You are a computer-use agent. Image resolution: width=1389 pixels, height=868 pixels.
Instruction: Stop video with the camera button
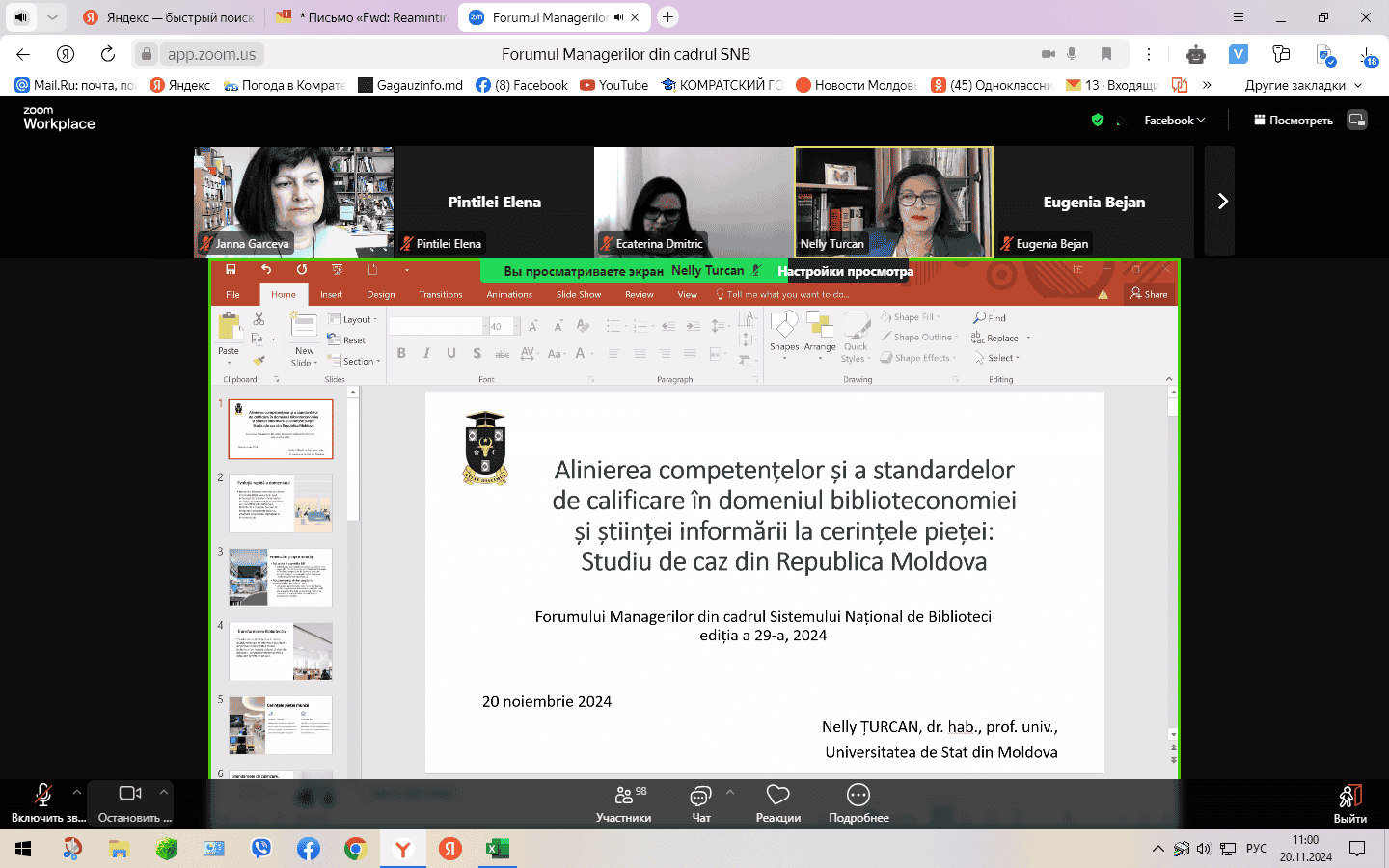coord(130,802)
